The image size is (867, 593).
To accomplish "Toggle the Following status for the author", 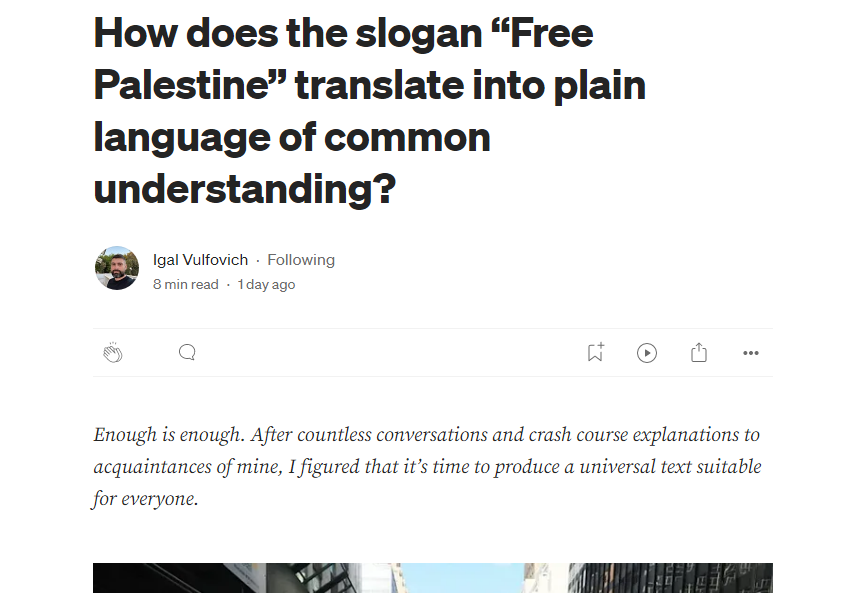I will coord(301,260).
